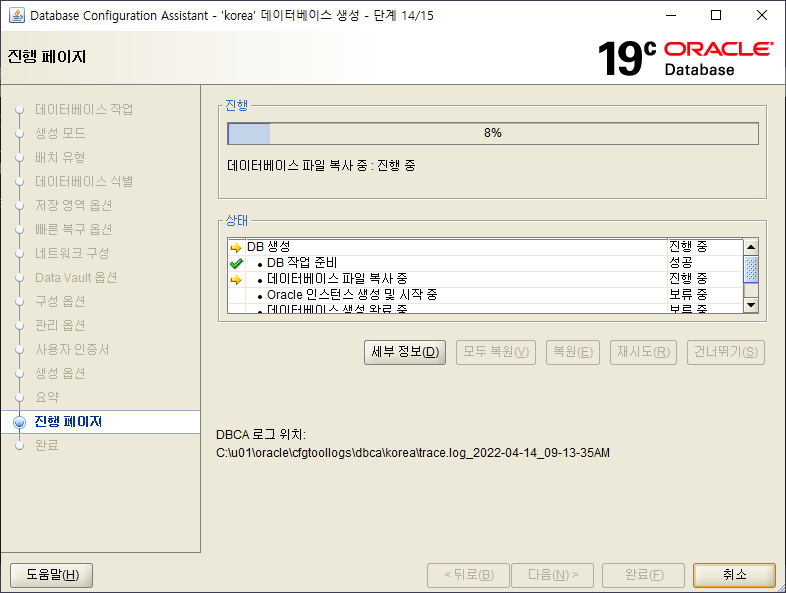Click the 데이터베이스 파일 복사 중 : 진행 중 message

pyautogui.click(x=321, y=166)
